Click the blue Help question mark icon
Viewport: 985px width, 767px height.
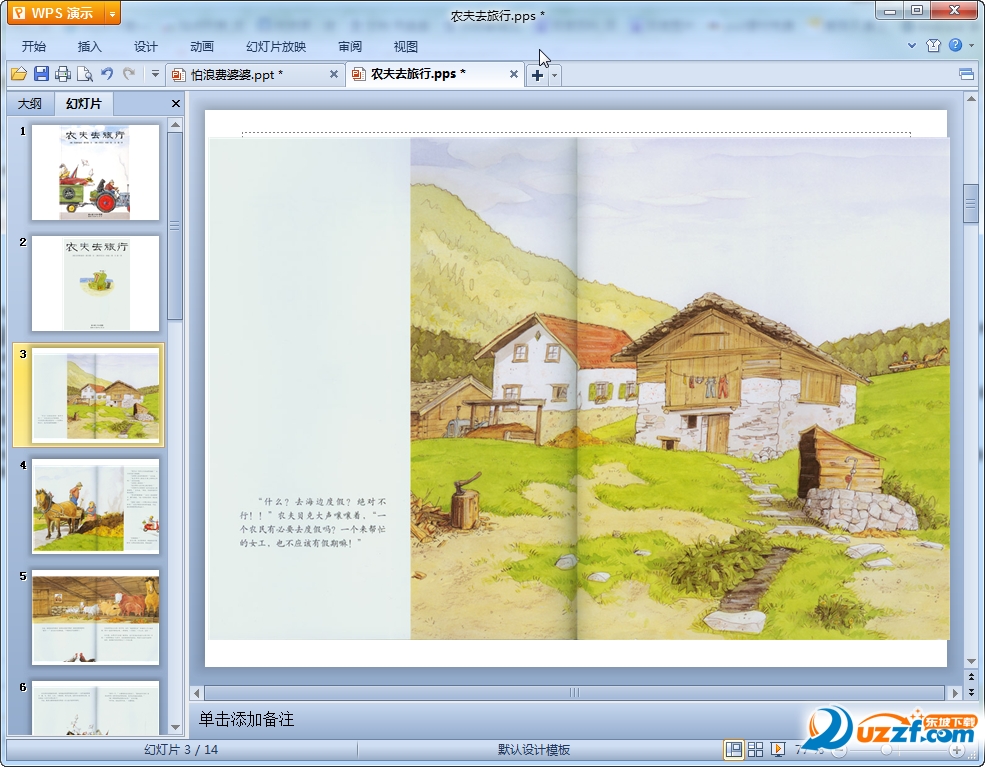[955, 45]
